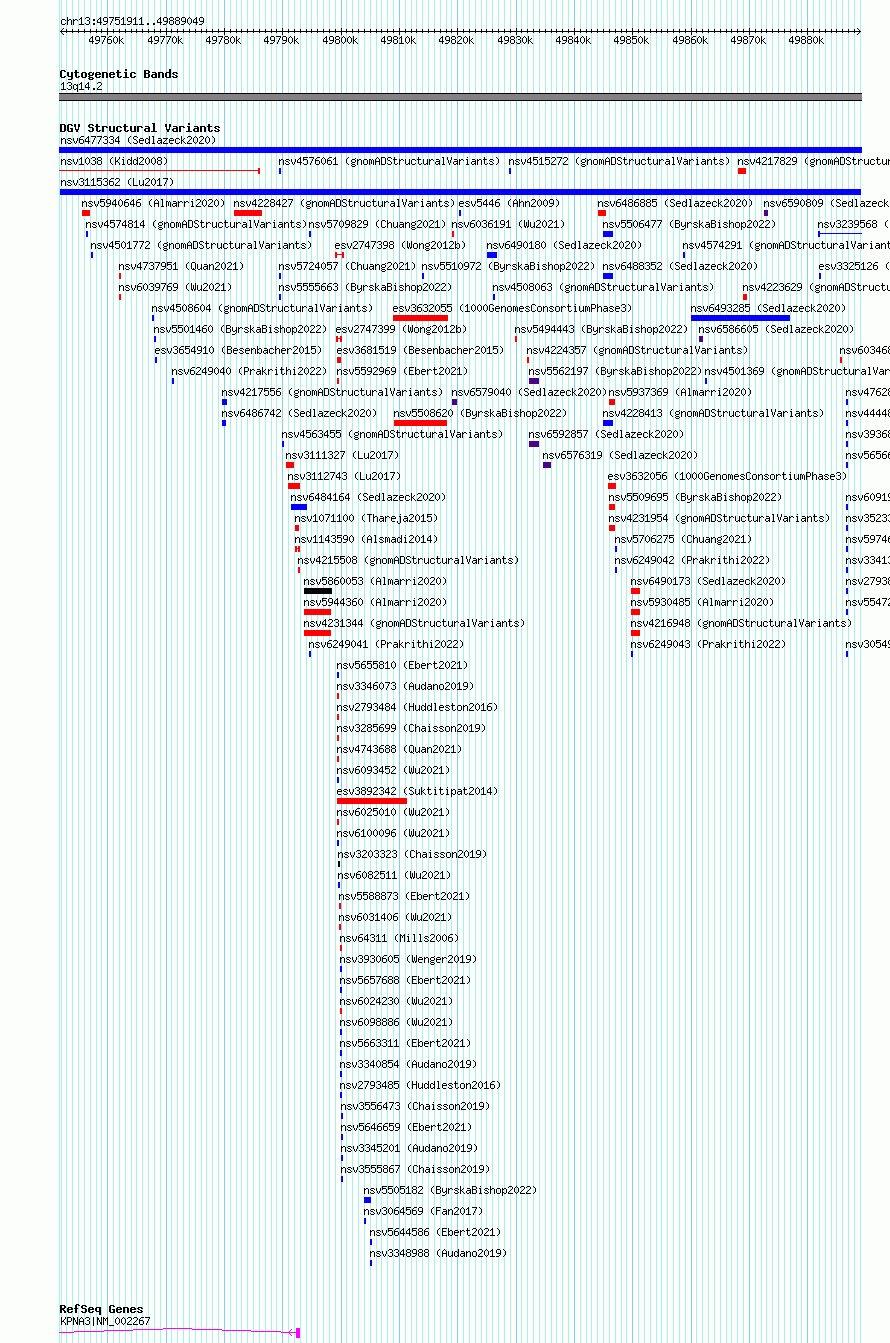Select nsv5937369 (Almarri2020) label
Image resolution: width=890 pixels, height=1343 pixels.
(x=680, y=392)
